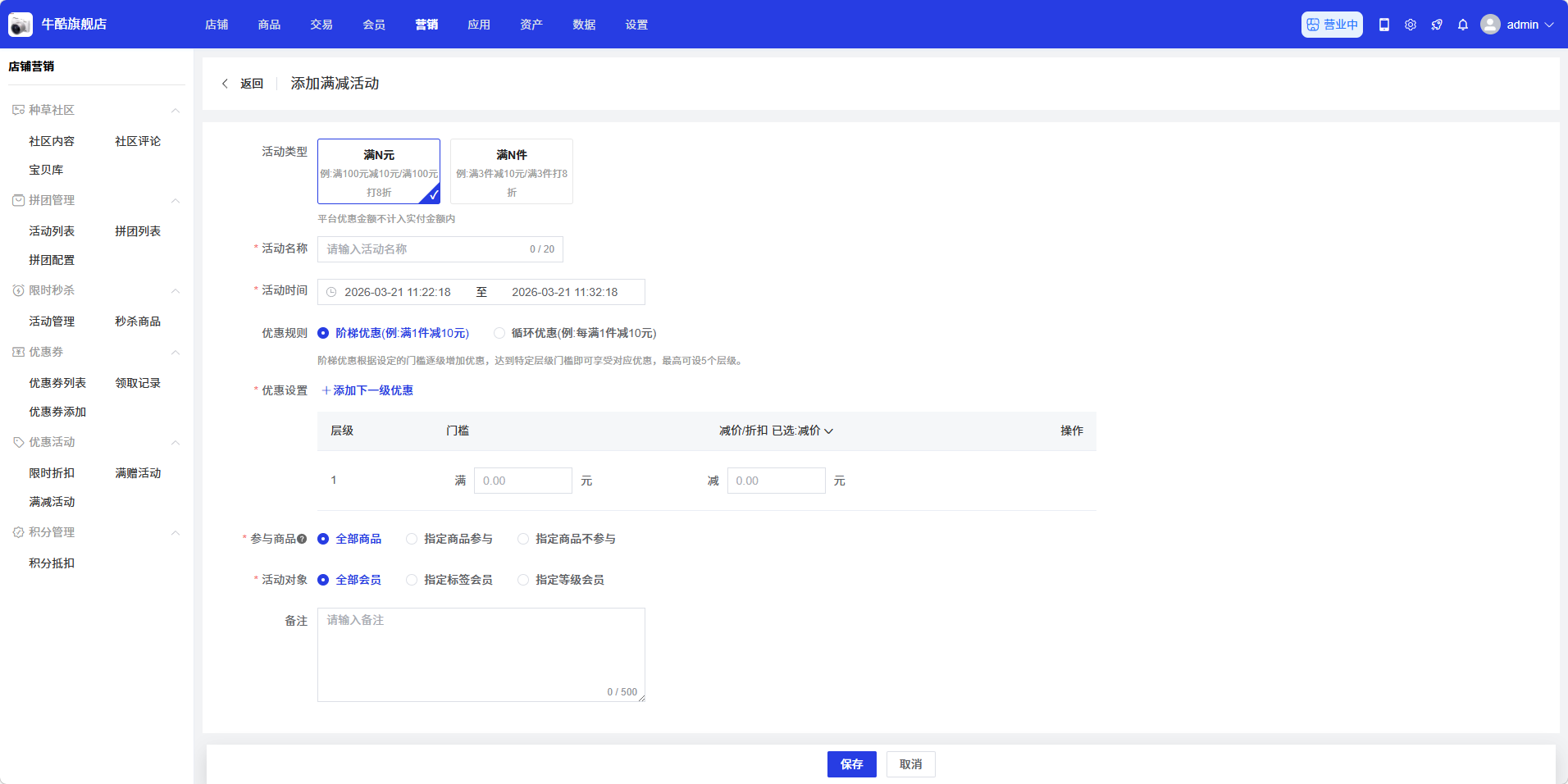Select 指定等级会员 as activity target
This screenshot has height=784, width=1568.
pos(523,580)
